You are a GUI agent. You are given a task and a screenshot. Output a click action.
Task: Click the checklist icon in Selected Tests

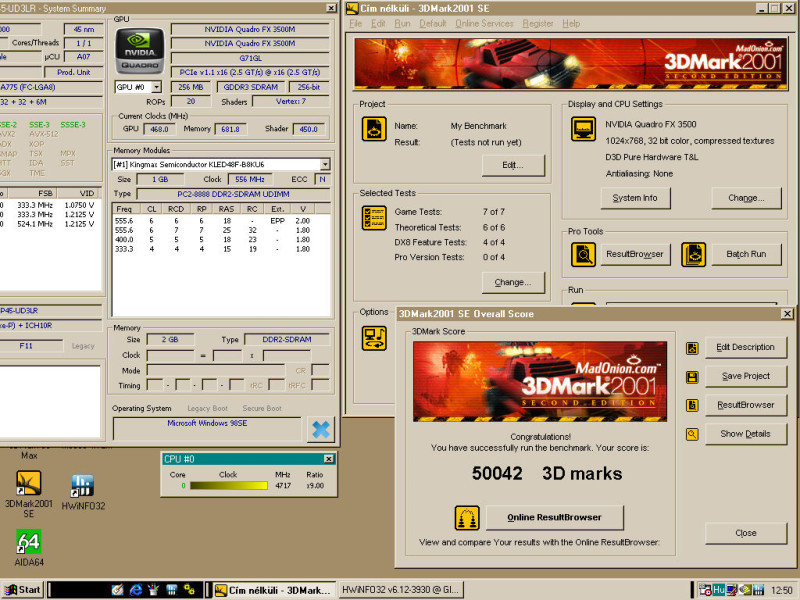pos(374,219)
